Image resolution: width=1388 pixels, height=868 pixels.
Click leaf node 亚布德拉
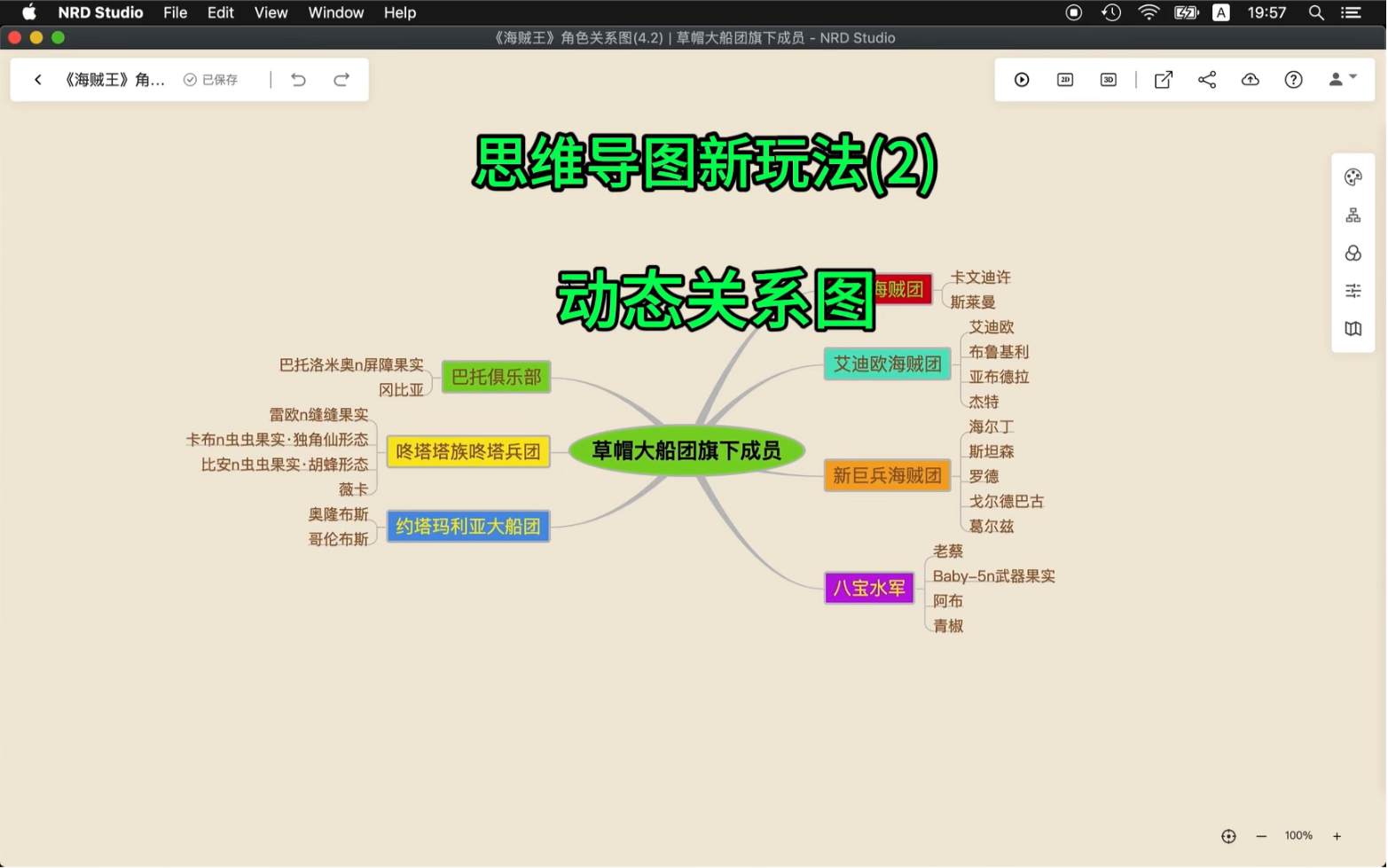[x=1000, y=377]
